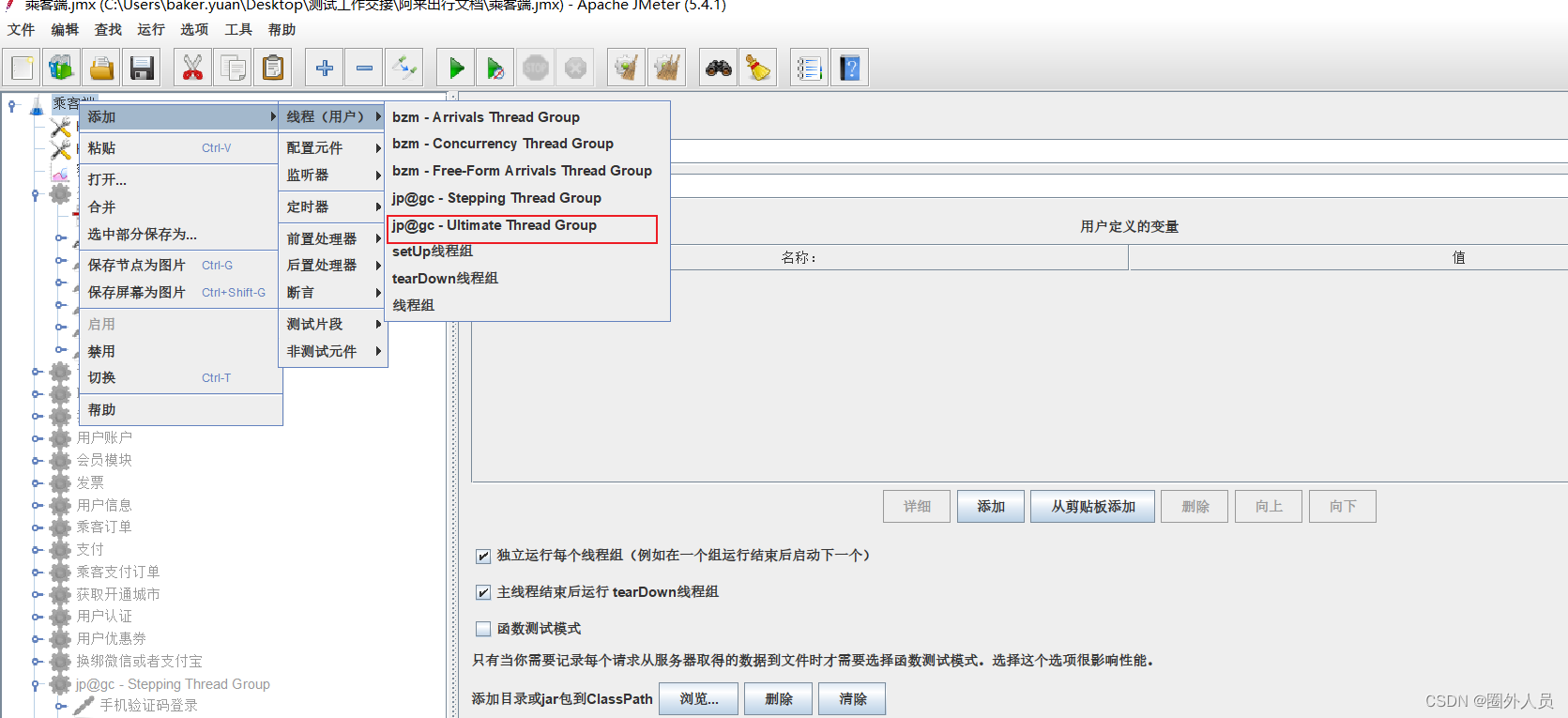Image resolution: width=1568 pixels, height=718 pixels.
Task: Click the Toggle enable/disable icon
Action: pyautogui.click(x=404, y=68)
